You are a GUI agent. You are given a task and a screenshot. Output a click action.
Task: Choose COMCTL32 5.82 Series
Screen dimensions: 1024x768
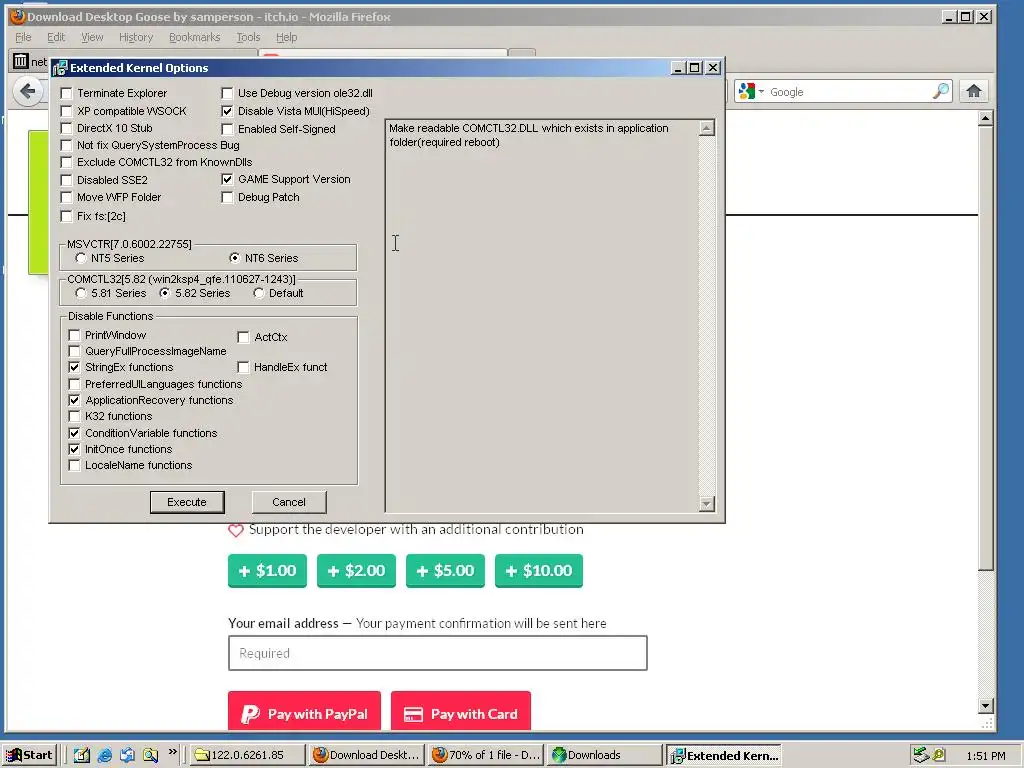click(x=165, y=293)
